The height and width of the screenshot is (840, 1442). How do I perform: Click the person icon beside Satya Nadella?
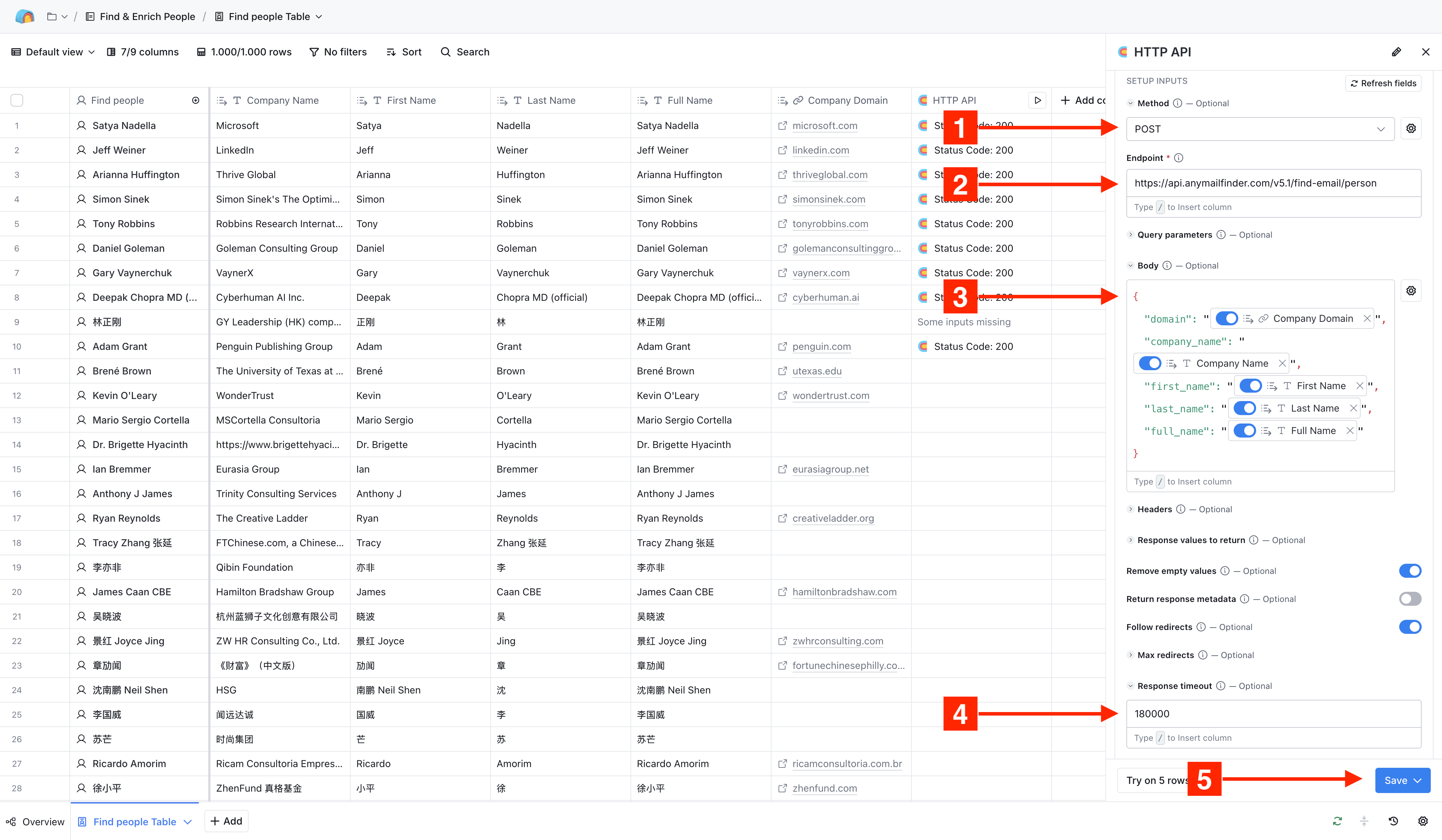click(x=81, y=125)
